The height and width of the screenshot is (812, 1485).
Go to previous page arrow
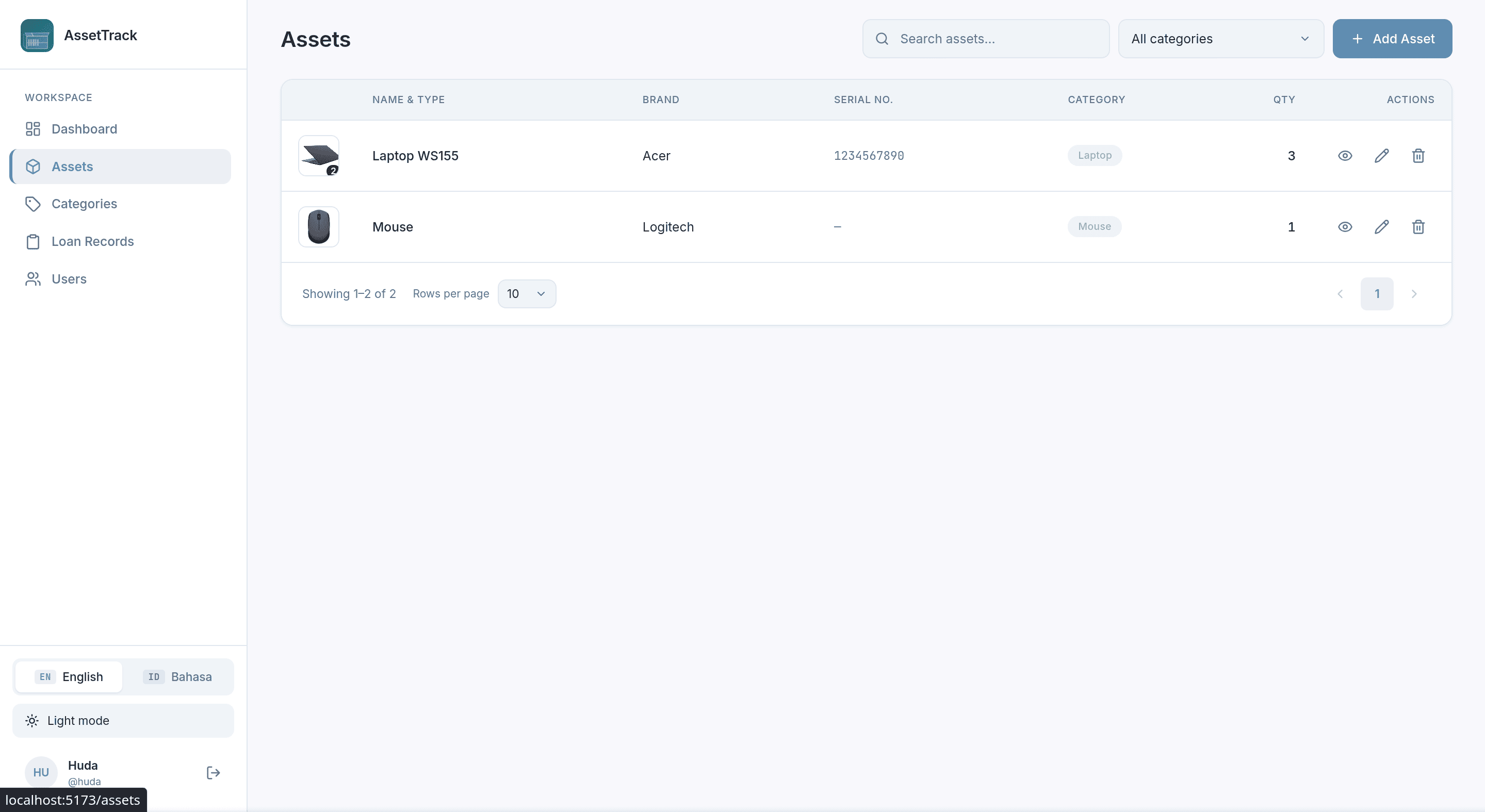(1340, 294)
